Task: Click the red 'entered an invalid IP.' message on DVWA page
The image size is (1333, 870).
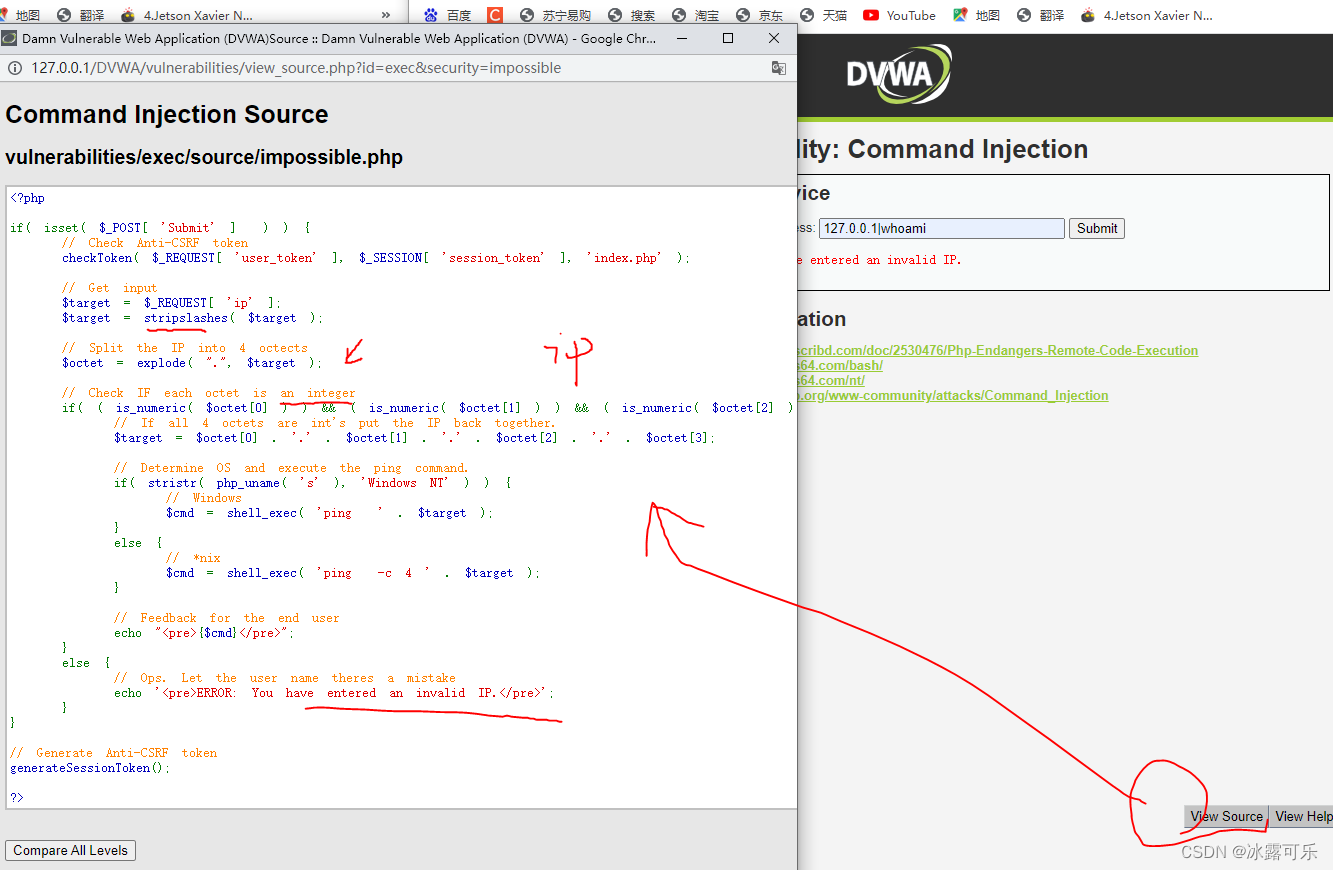Action: [x=879, y=260]
